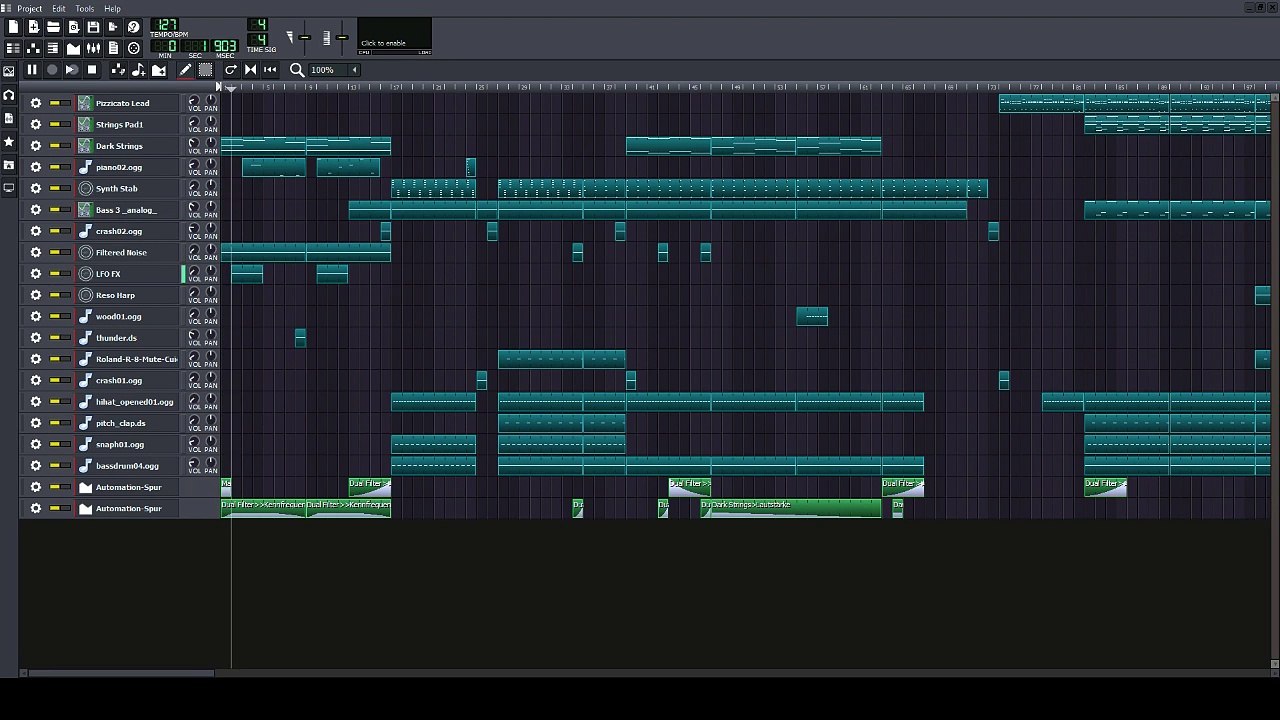The width and height of the screenshot is (1280, 720).
Task: Open the Dark Strings track gear menu
Action: click(x=36, y=146)
